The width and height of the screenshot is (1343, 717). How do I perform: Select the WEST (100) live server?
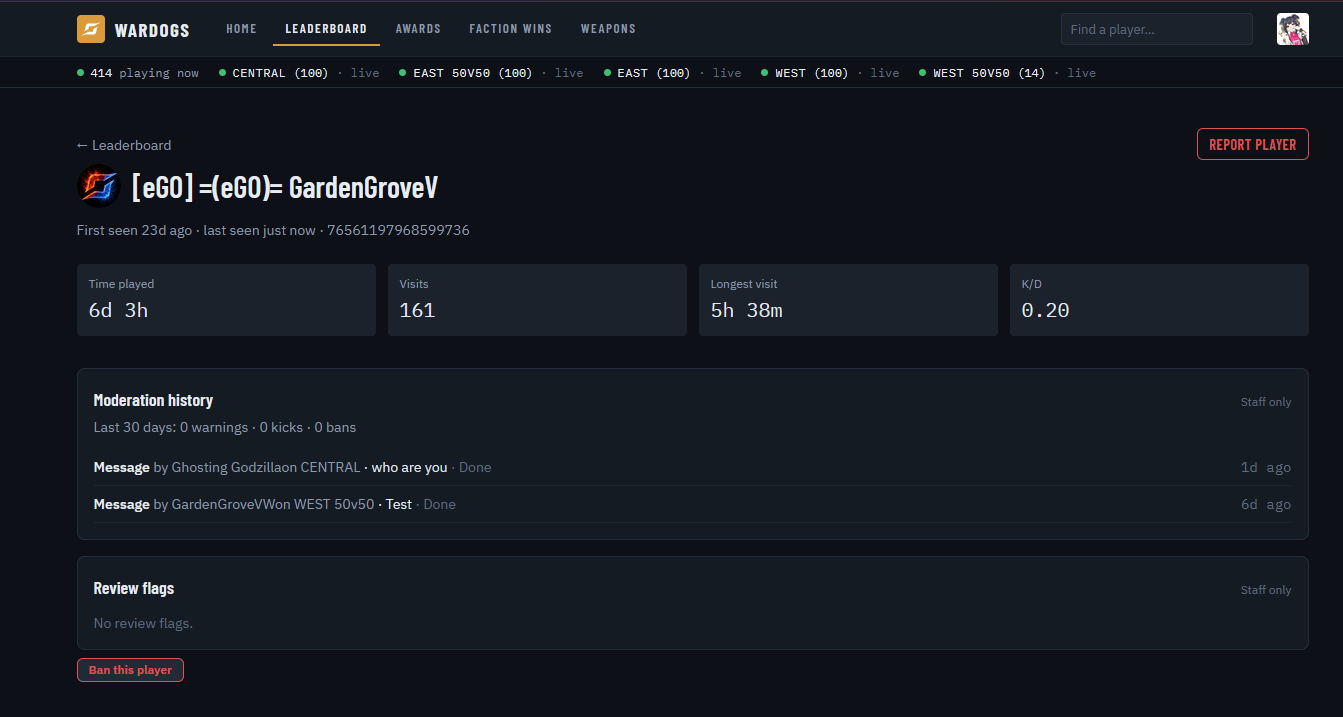(x=830, y=73)
